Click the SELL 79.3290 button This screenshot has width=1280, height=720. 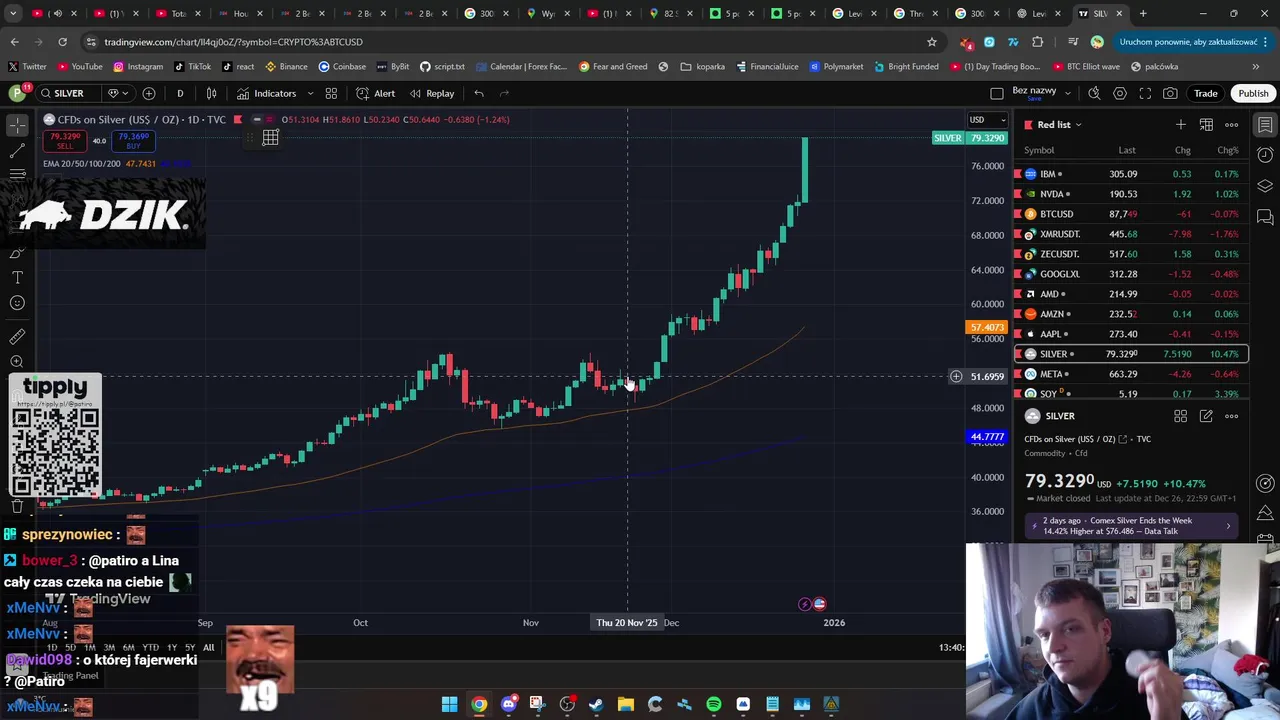(x=65, y=141)
